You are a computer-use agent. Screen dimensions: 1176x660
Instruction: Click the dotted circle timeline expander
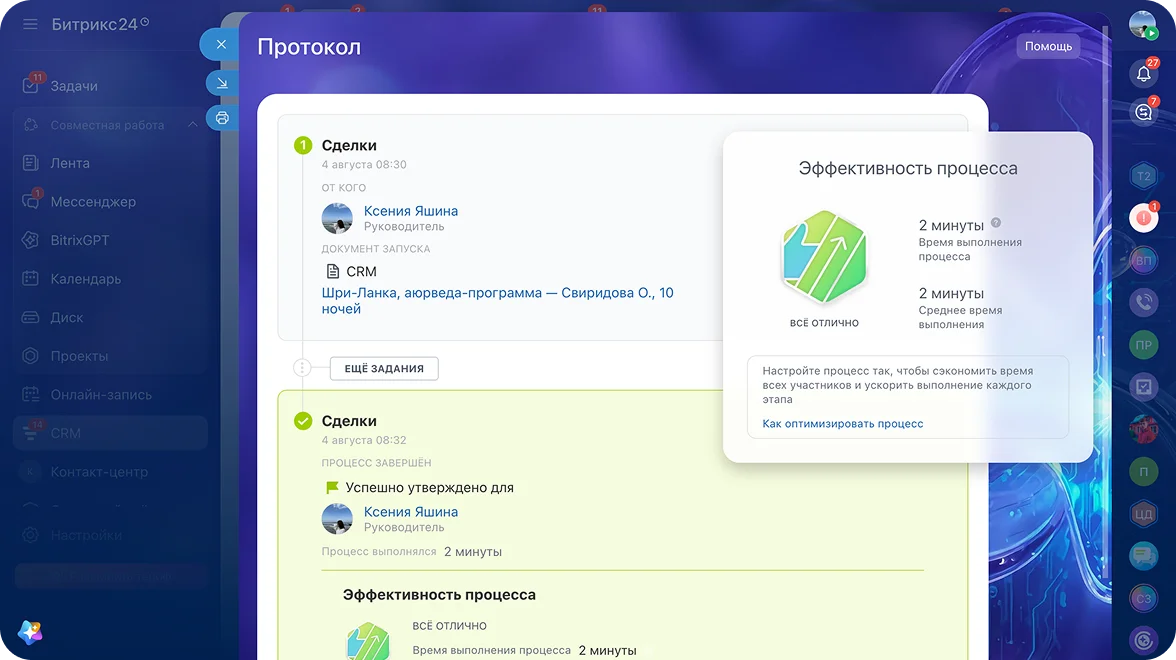tap(302, 368)
